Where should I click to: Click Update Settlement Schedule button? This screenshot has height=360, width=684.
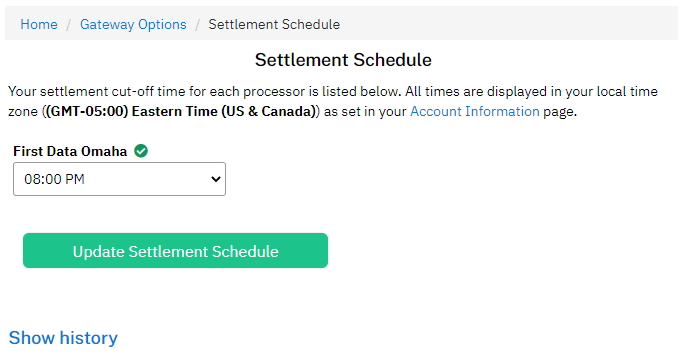click(175, 250)
